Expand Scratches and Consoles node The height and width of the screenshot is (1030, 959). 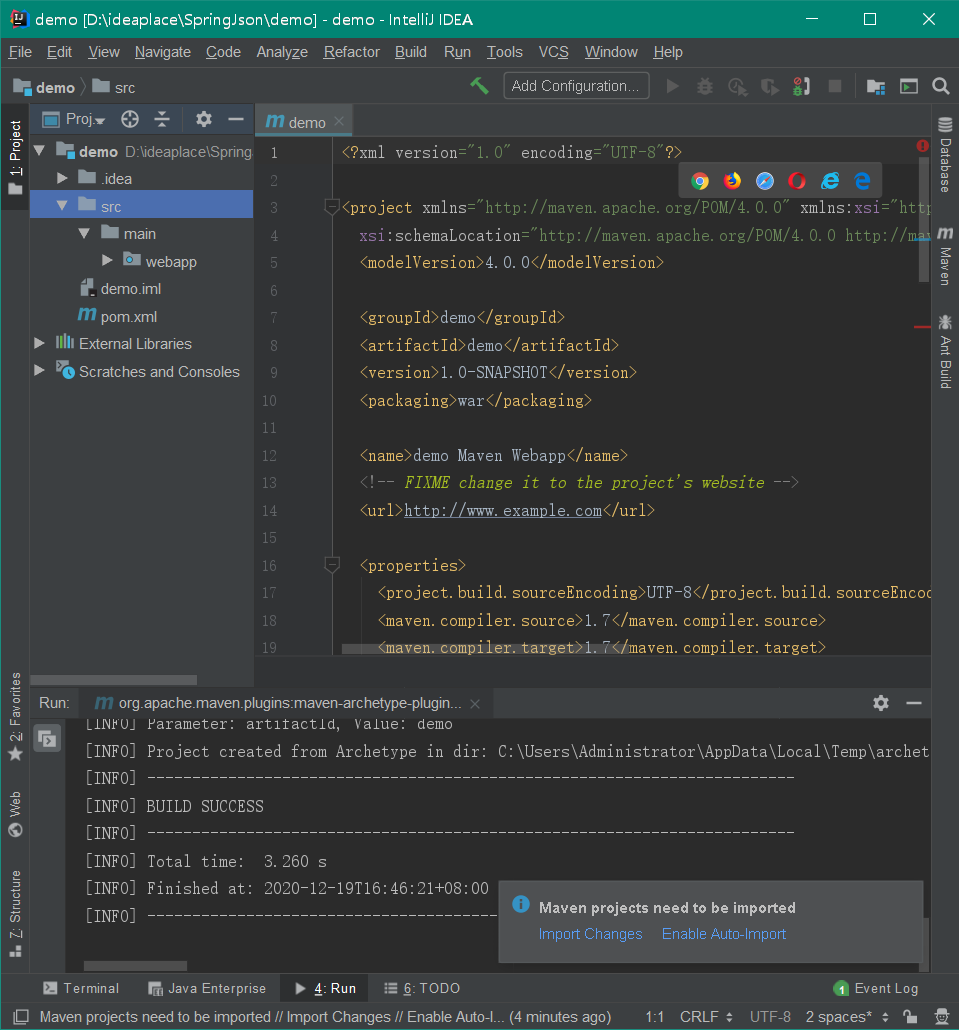pyautogui.click(x=39, y=370)
